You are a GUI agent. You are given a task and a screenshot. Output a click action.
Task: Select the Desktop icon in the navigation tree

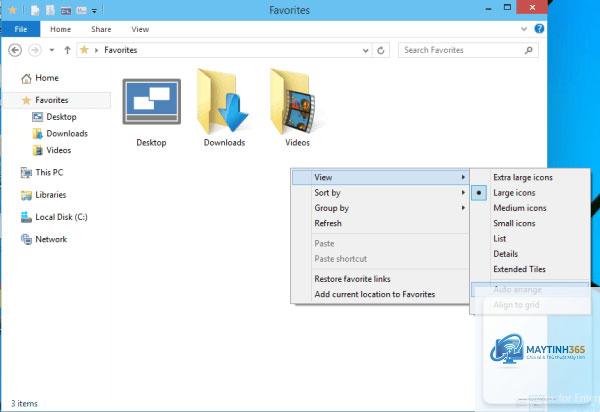click(37, 117)
